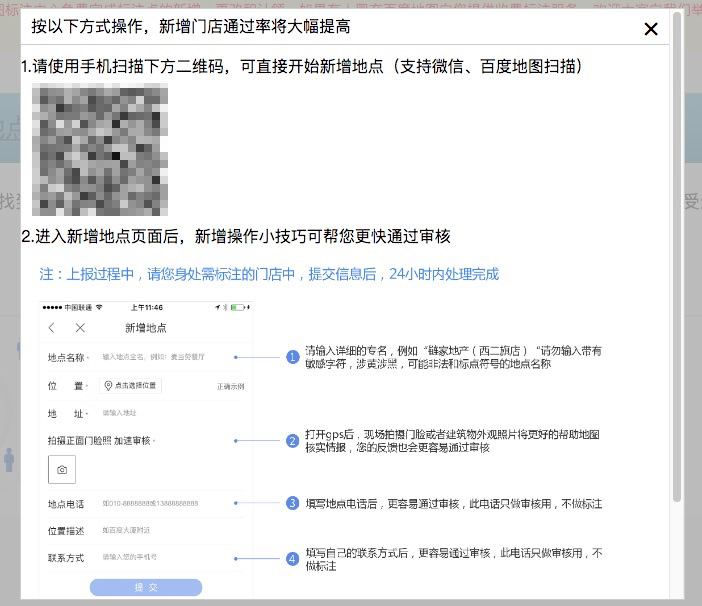Click the 地址 input field
Screen dimensions: 702x606
[119, 413]
